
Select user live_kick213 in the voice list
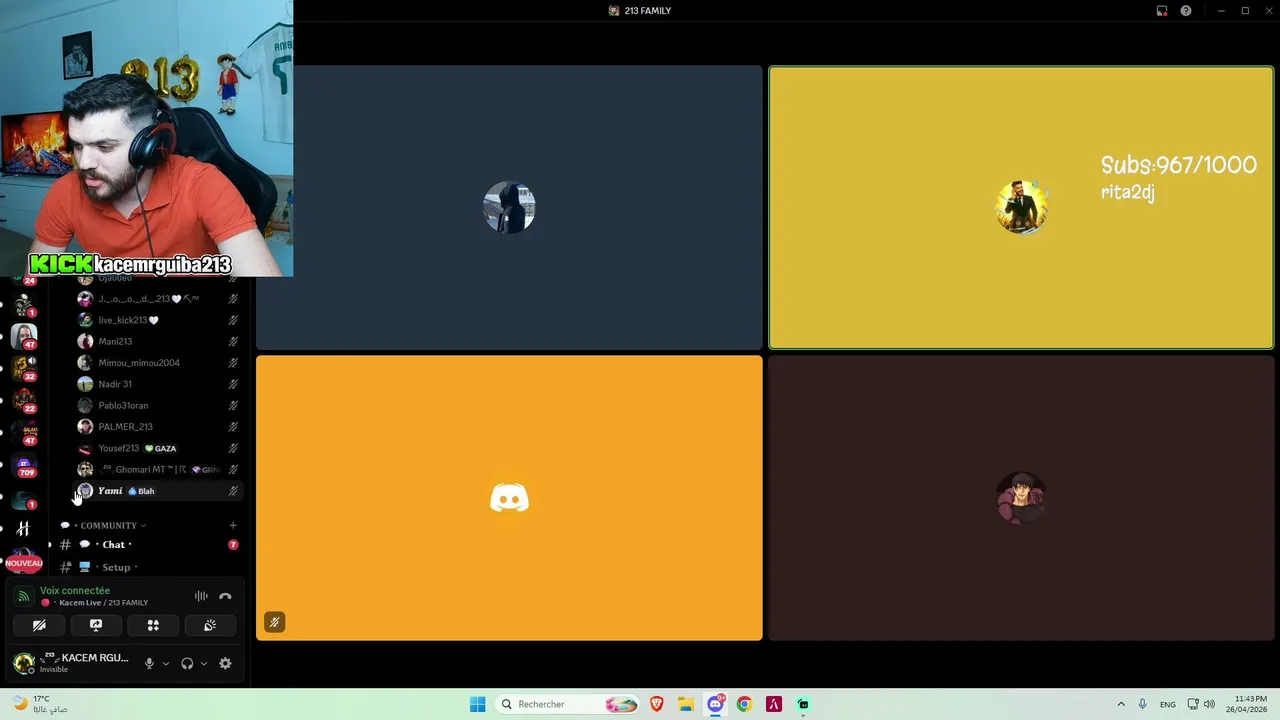click(x=160, y=320)
